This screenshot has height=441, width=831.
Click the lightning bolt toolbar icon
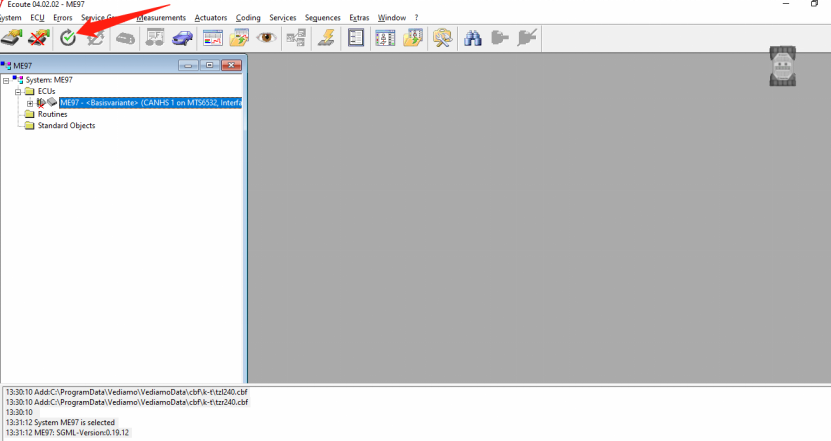pyautogui.click(x=326, y=38)
